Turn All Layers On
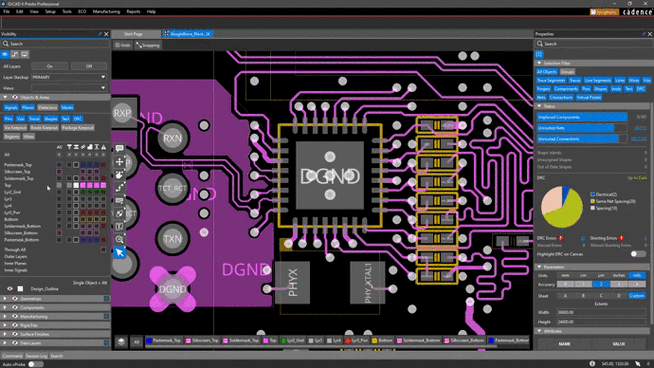This screenshot has width=654, height=368. tap(50, 66)
